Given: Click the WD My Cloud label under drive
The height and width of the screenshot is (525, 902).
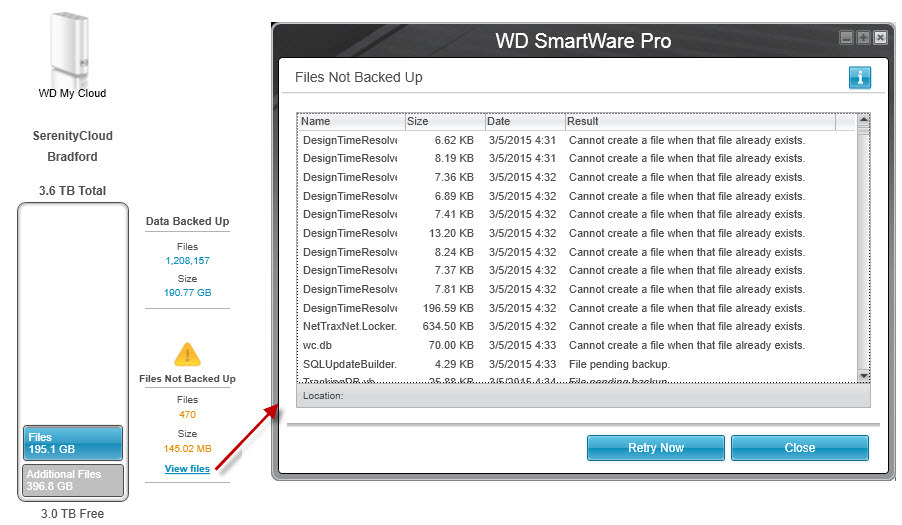Looking at the screenshot, I should point(72,93).
